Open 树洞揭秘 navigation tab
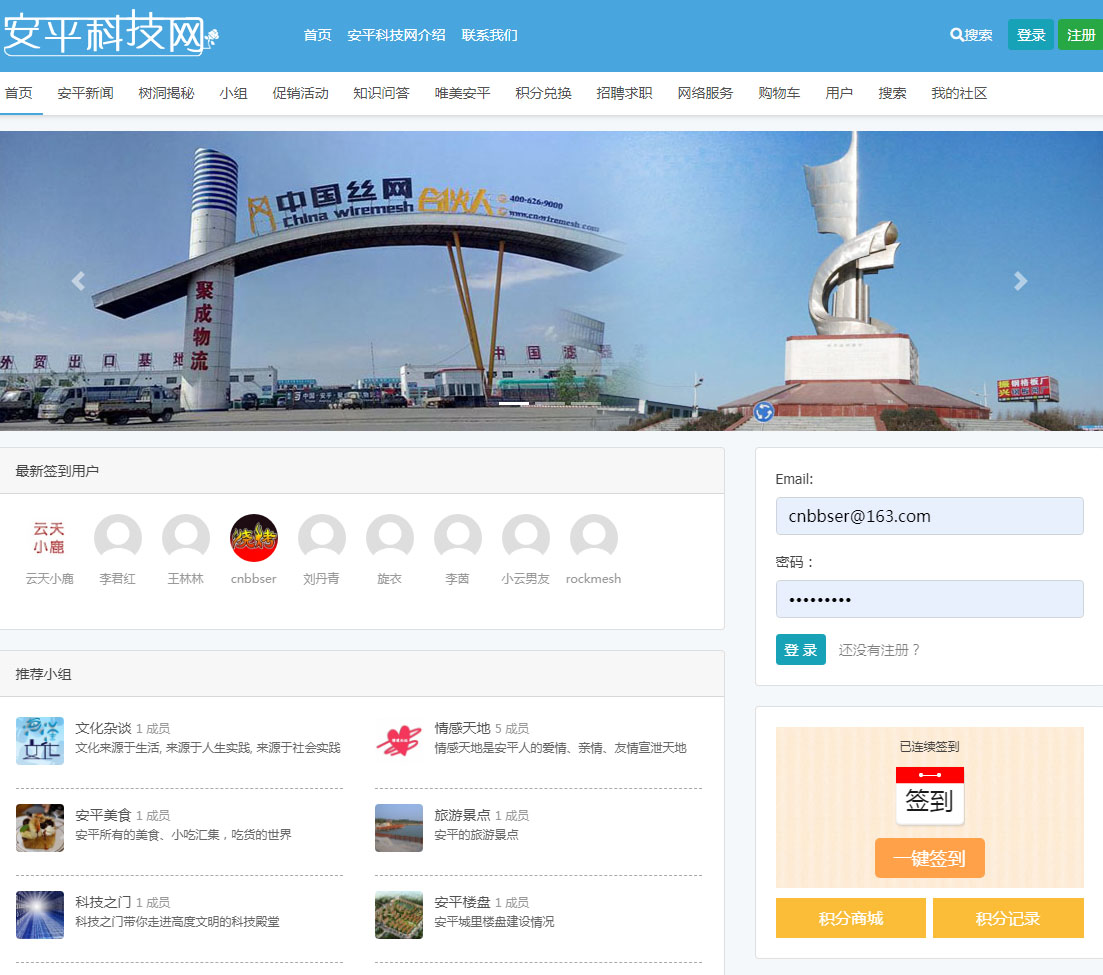The height and width of the screenshot is (975, 1103). tap(166, 93)
